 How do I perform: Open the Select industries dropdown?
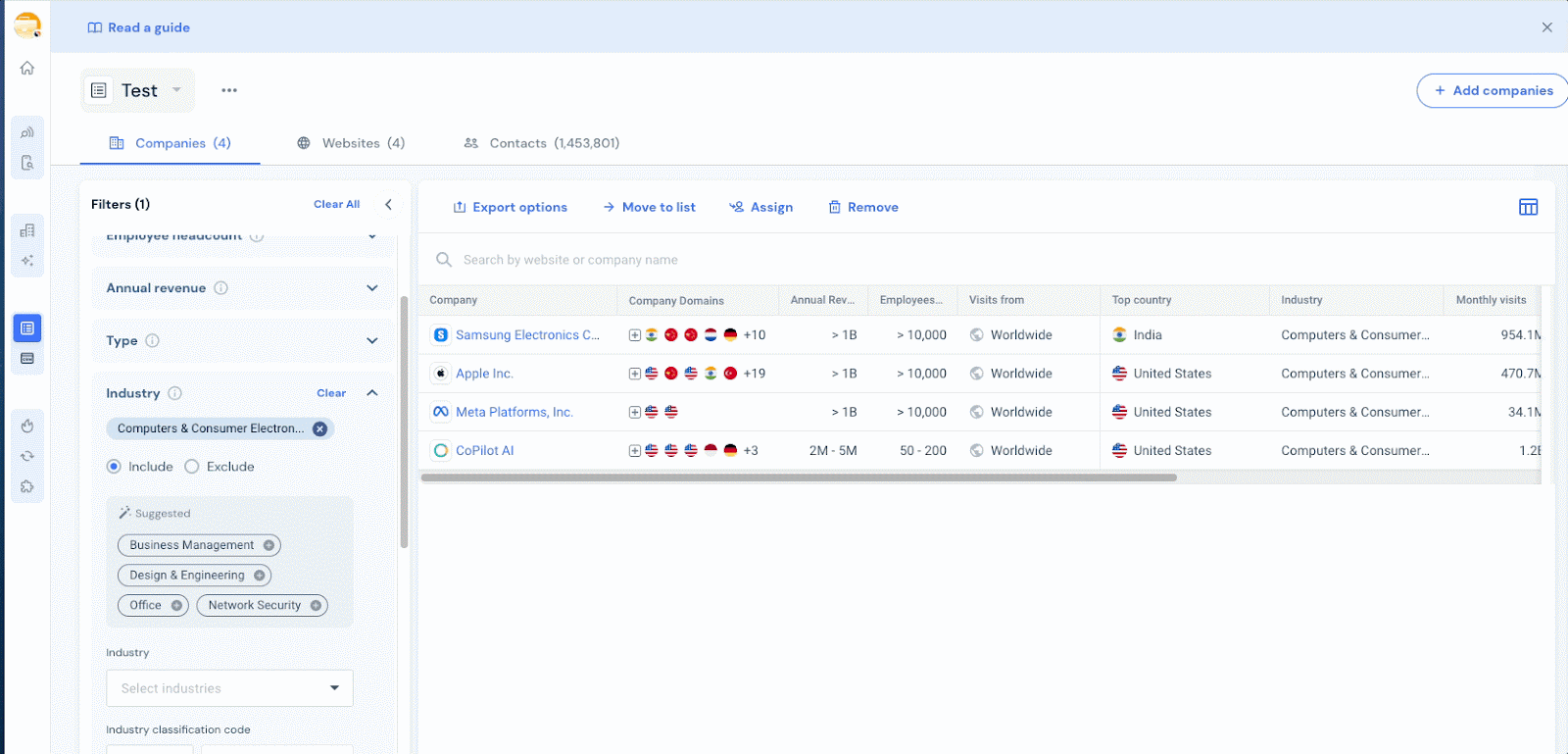(229, 688)
